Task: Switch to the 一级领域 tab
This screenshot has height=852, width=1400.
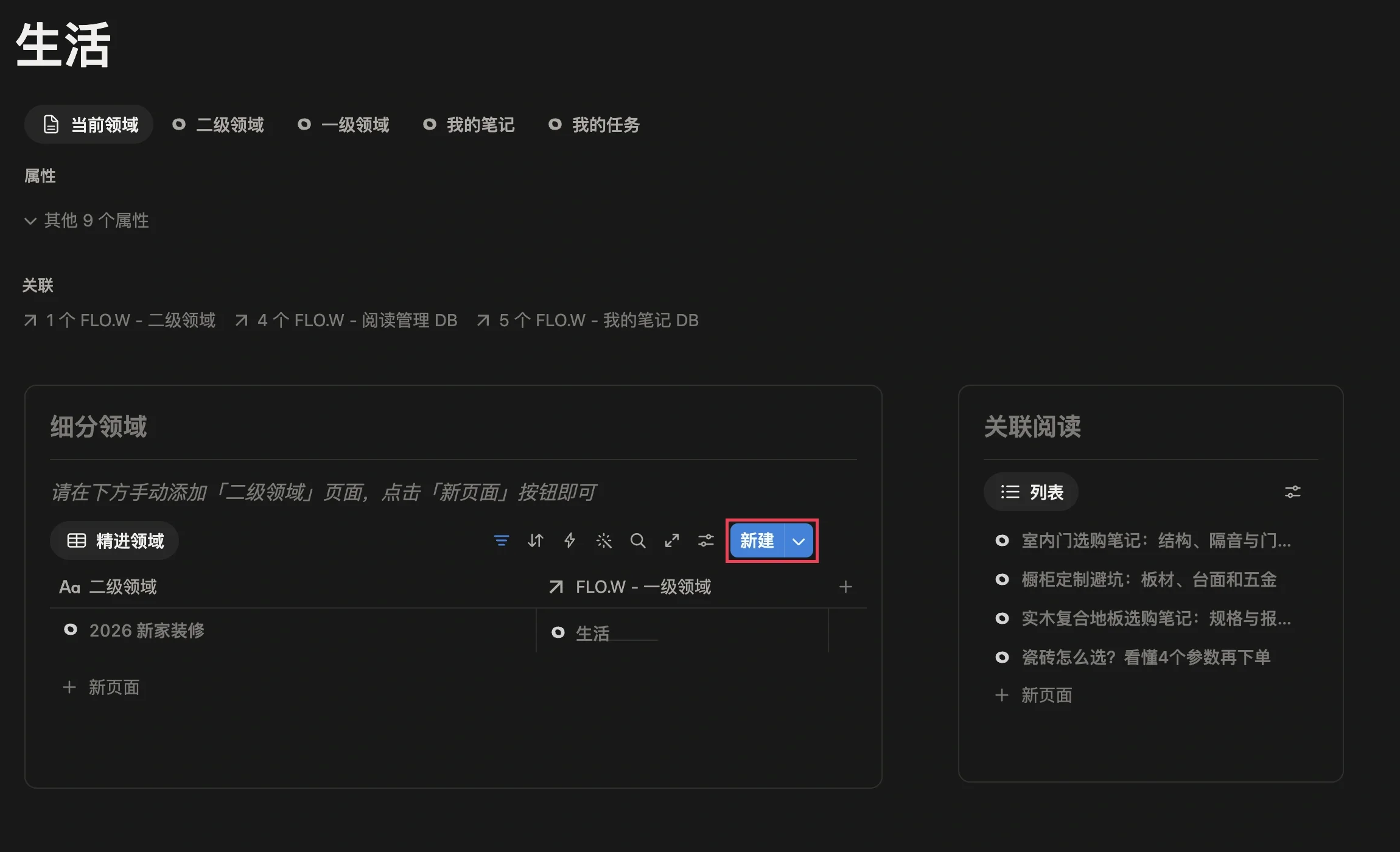Action: coord(343,125)
